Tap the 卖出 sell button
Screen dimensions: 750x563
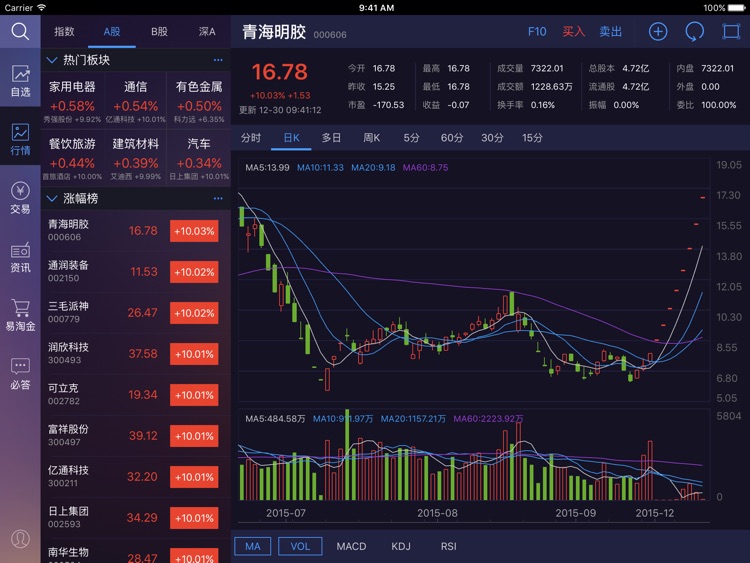611,32
